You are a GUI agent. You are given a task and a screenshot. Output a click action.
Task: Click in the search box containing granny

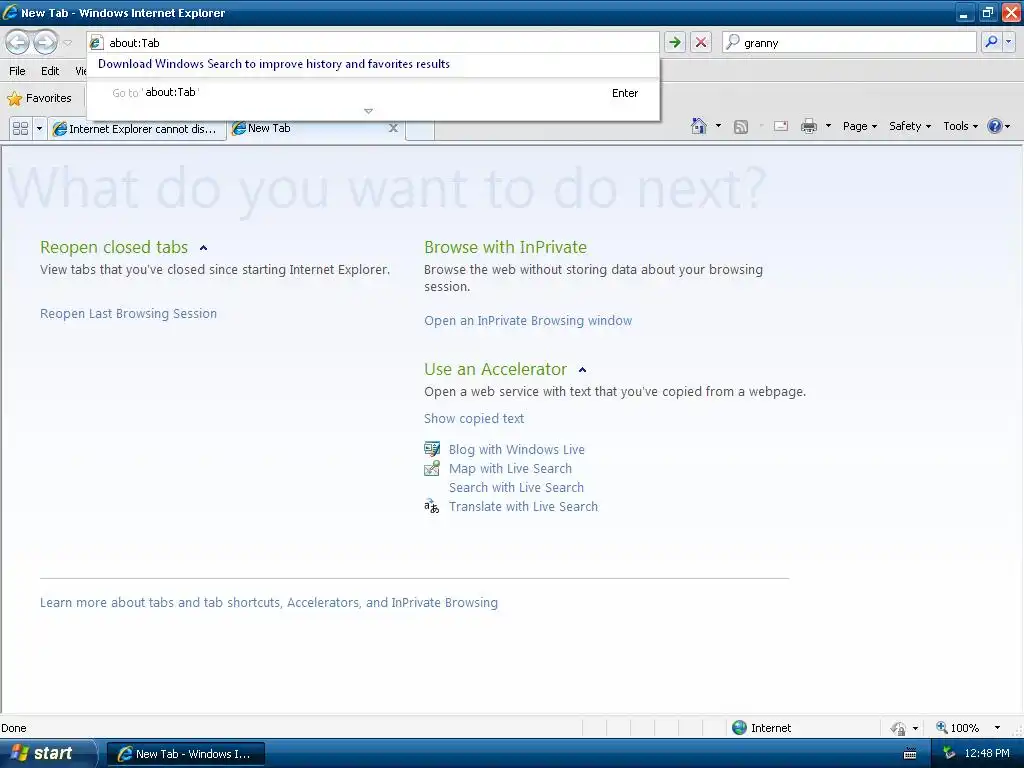(850, 42)
